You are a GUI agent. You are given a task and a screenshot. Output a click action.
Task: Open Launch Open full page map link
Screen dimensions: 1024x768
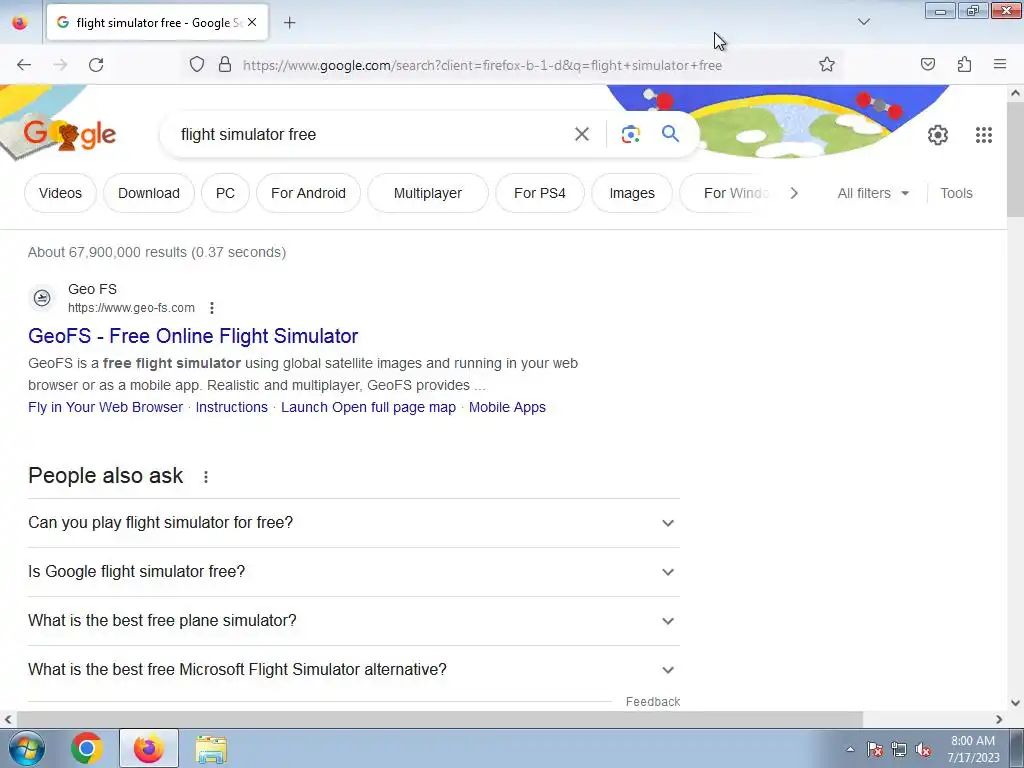(x=368, y=407)
